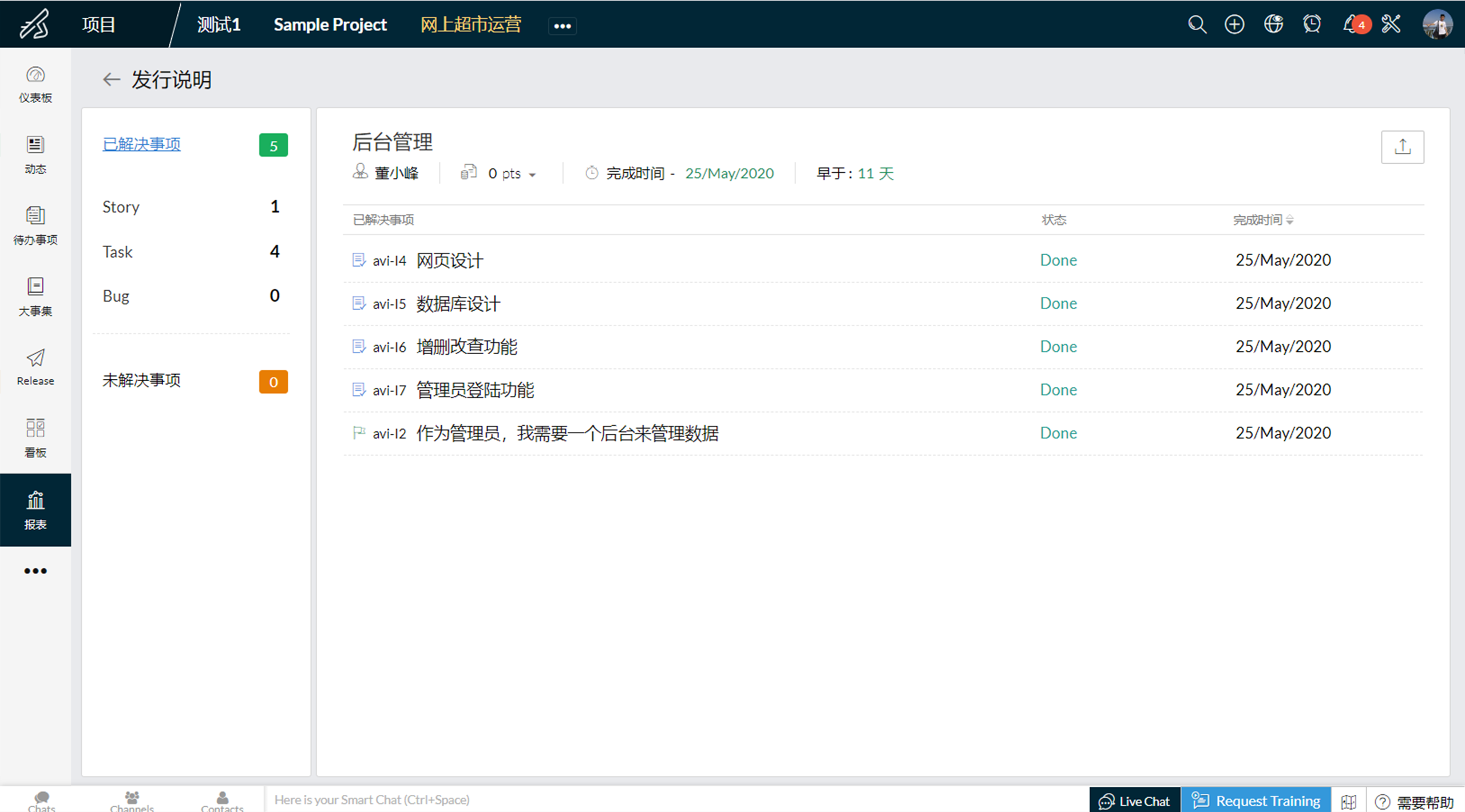Click the search magnifier icon in header

pyautogui.click(x=1197, y=25)
